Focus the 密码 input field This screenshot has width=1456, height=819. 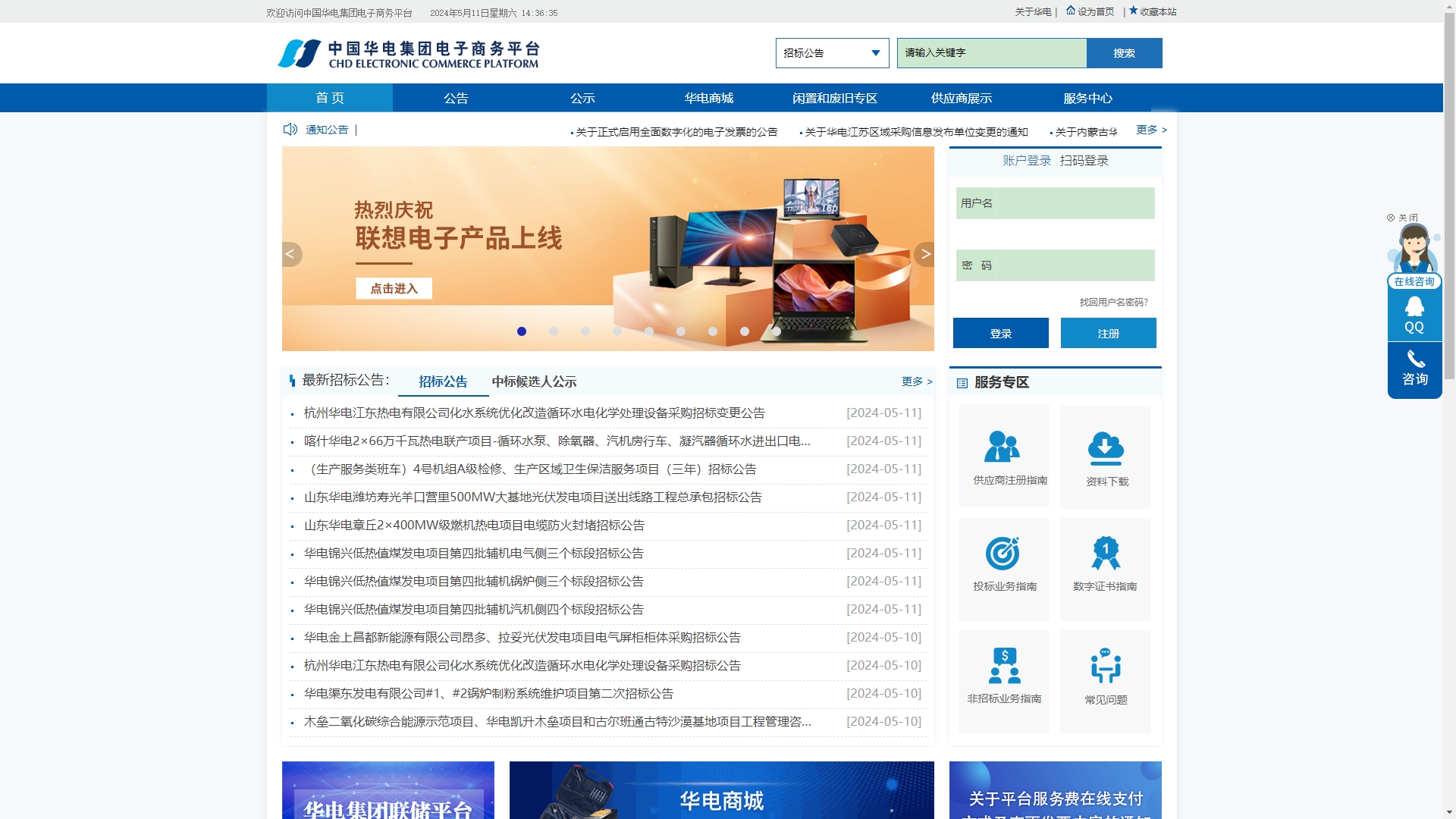1055,265
